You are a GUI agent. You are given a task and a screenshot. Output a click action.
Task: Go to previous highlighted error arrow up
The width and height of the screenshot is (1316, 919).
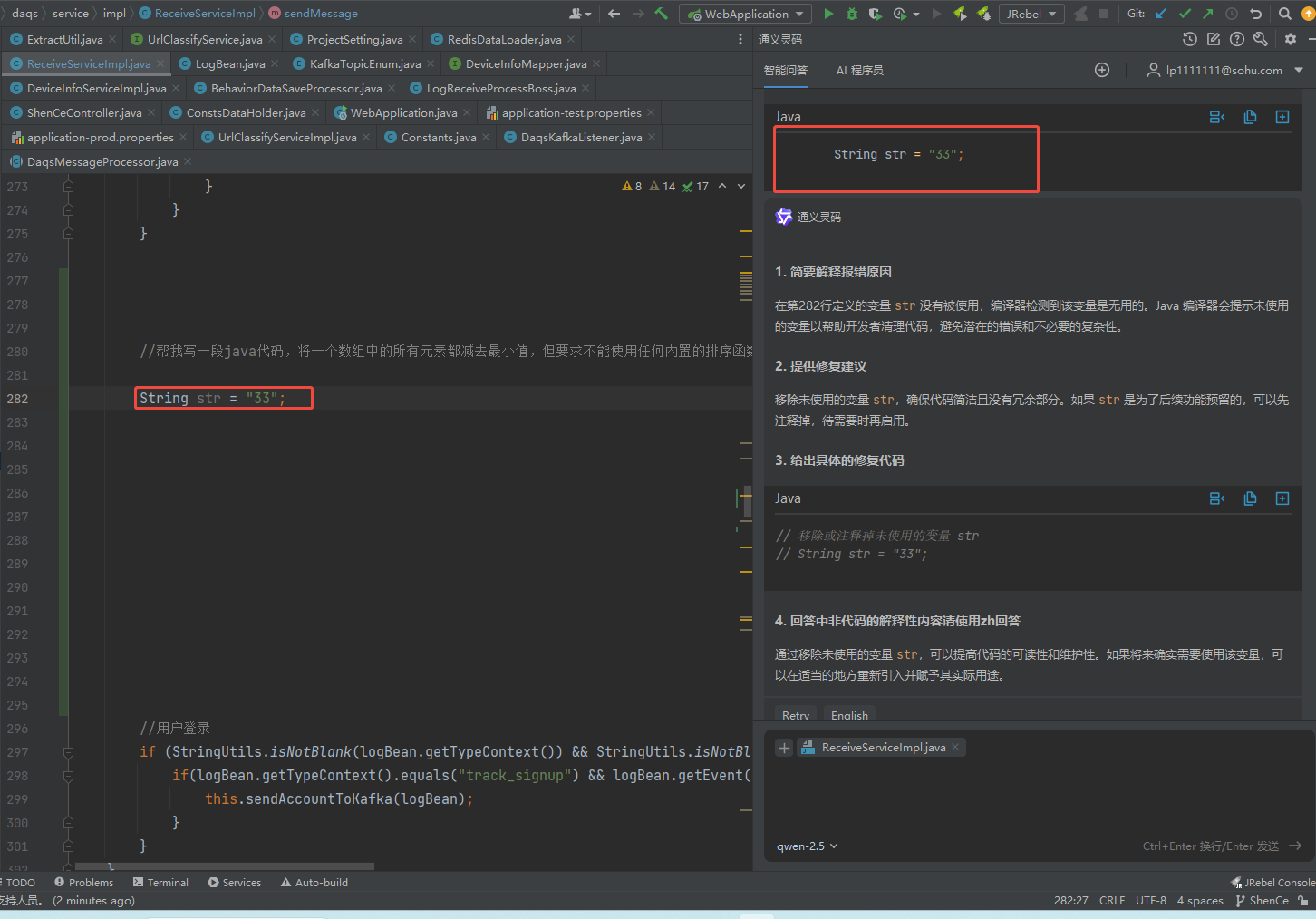pos(722,186)
